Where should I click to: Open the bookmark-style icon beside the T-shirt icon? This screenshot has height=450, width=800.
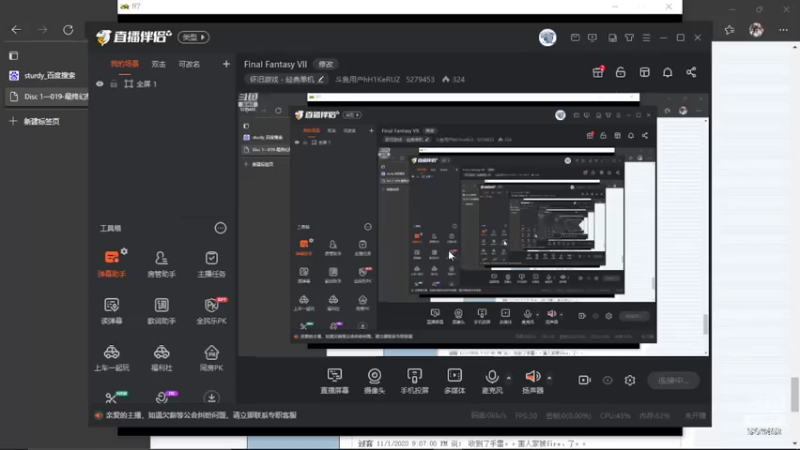coord(612,38)
